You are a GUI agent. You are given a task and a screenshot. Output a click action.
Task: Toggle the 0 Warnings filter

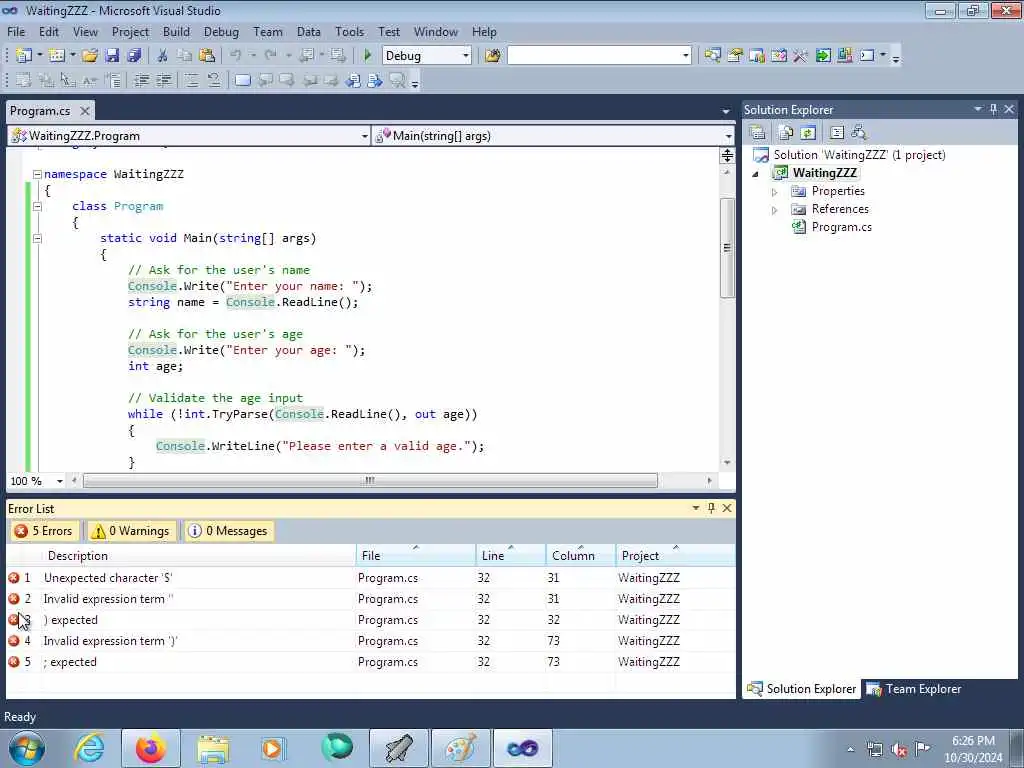130,531
